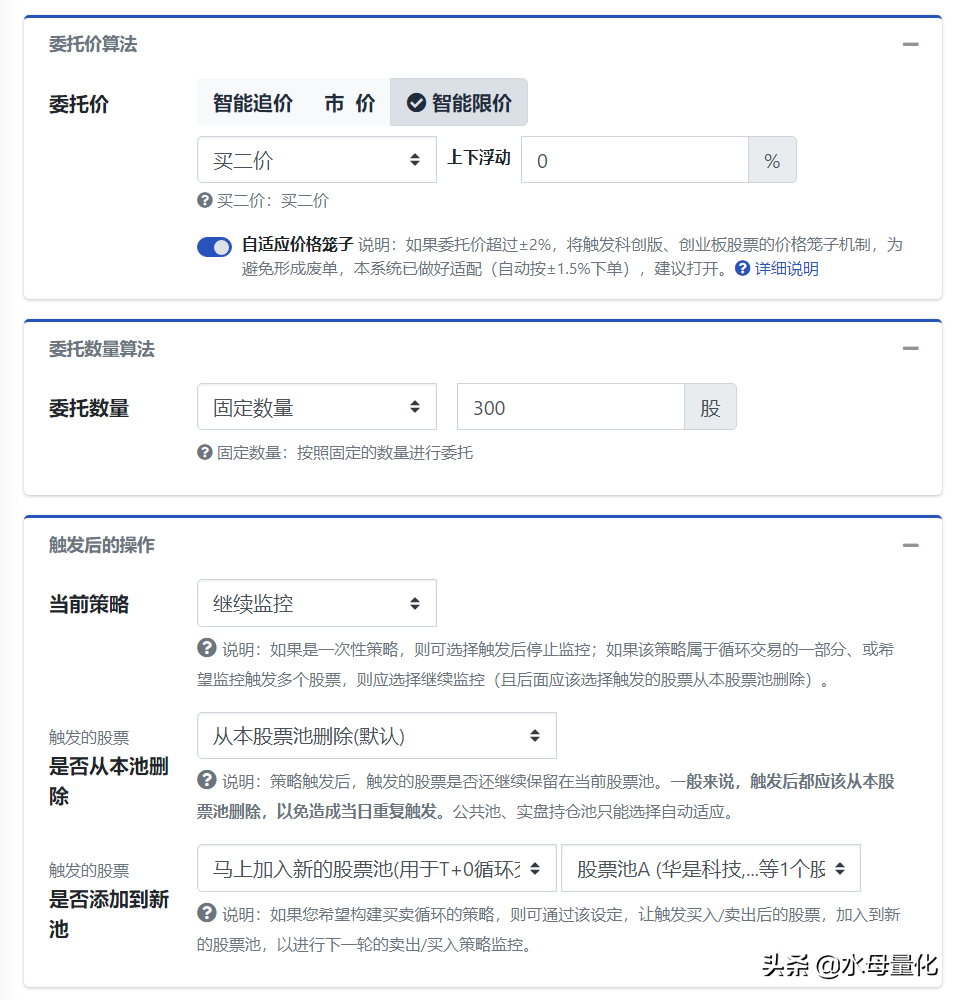Image resolution: width=960 pixels, height=1000 pixels.
Task: Collapse the 委托数量算法 panel
Action: (x=910, y=348)
